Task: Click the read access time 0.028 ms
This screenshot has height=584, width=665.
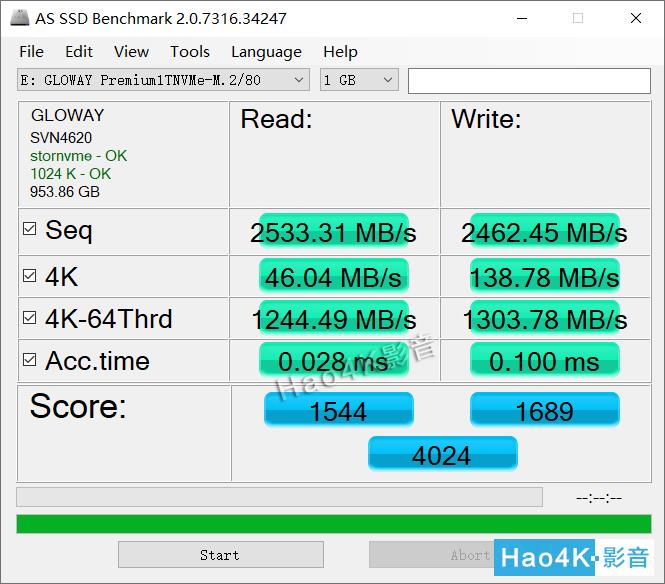Action: [x=333, y=360]
